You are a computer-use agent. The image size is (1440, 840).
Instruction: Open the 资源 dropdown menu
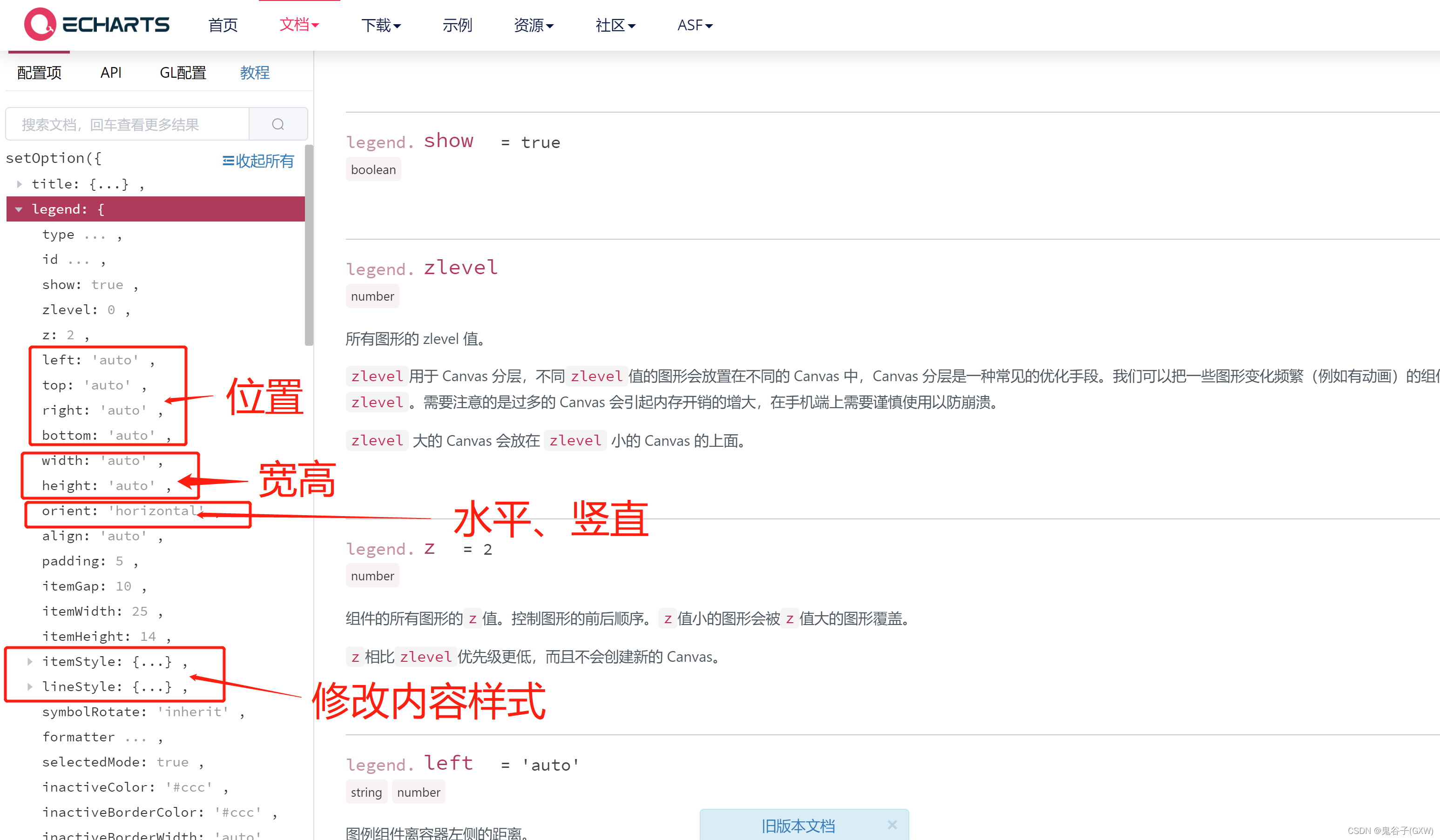[x=534, y=25]
